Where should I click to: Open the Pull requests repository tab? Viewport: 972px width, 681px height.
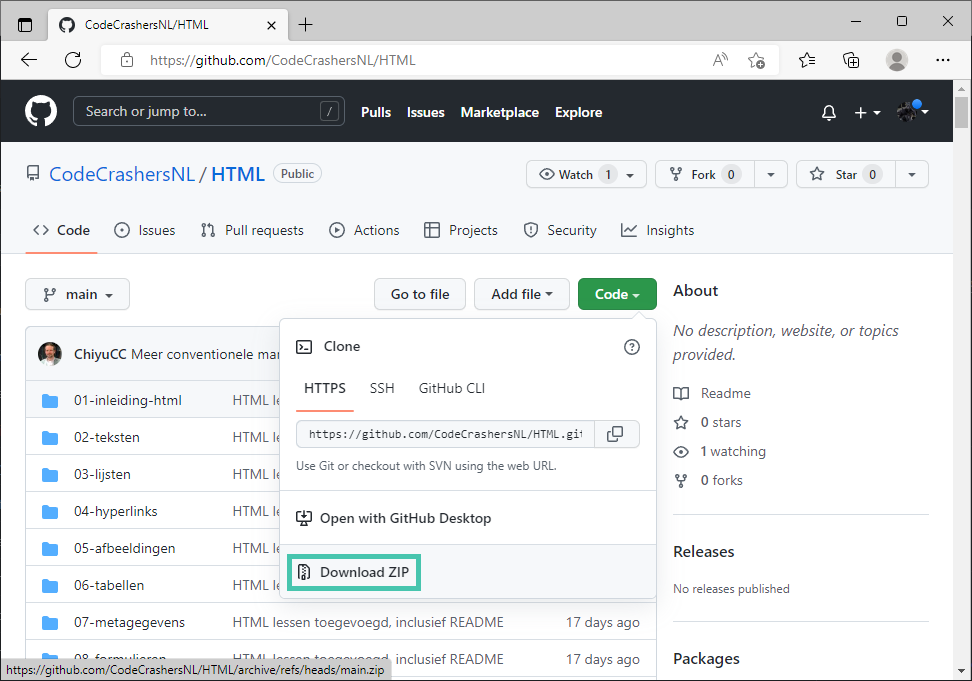(252, 231)
